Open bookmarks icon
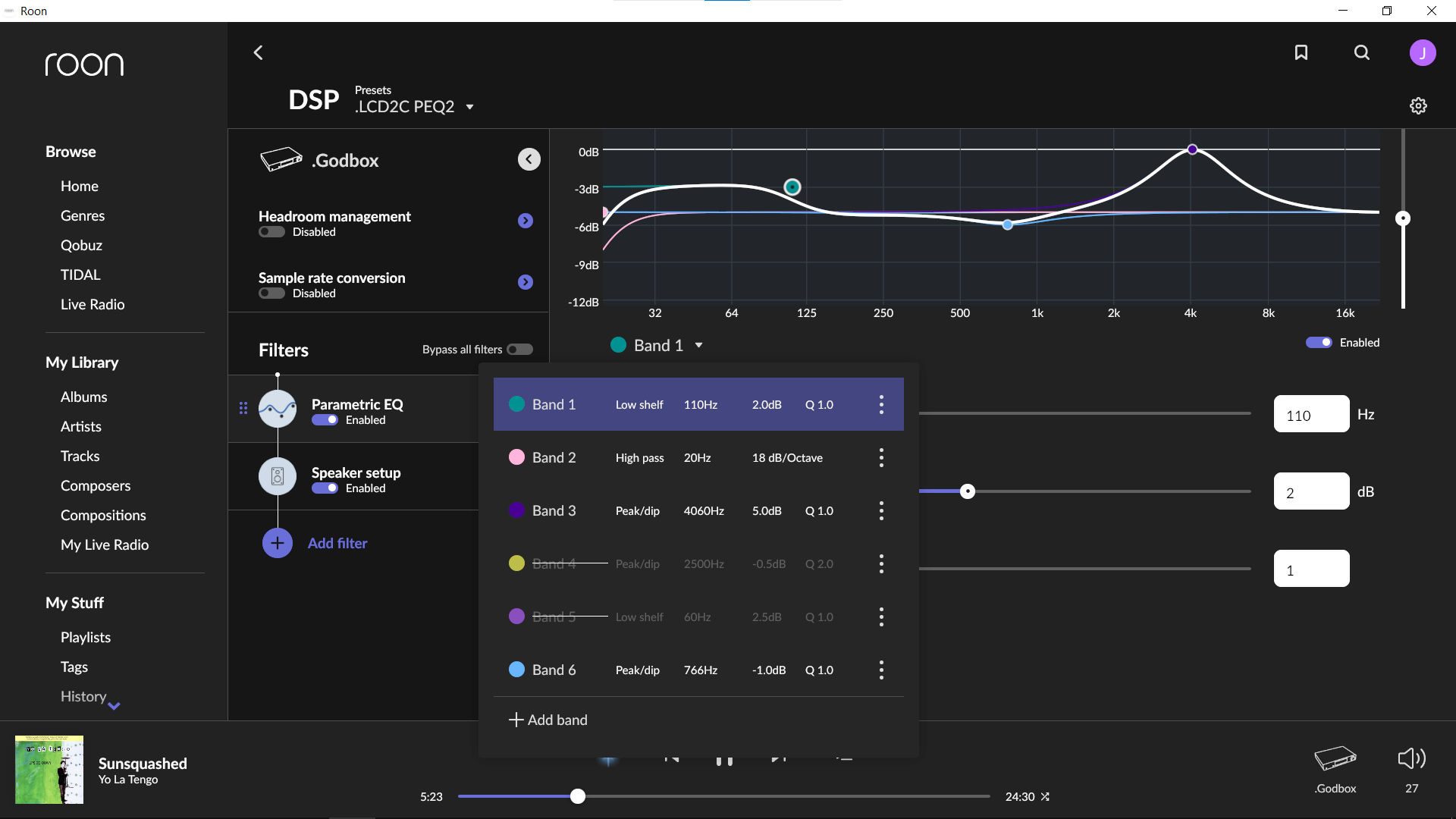1456x819 pixels. [x=1301, y=52]
